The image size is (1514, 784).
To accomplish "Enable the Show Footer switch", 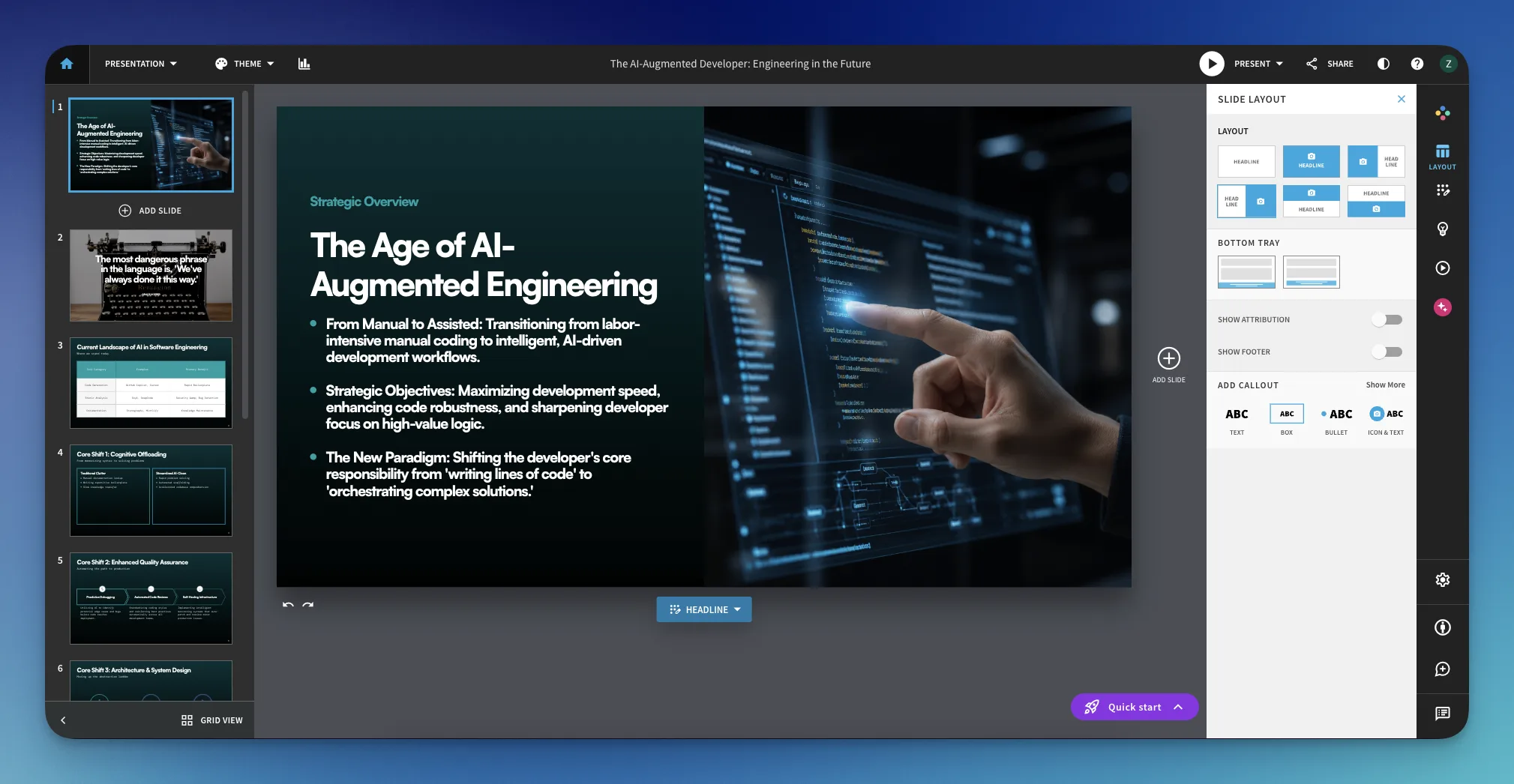I will pyautogui.click(x=1387, y=352).
